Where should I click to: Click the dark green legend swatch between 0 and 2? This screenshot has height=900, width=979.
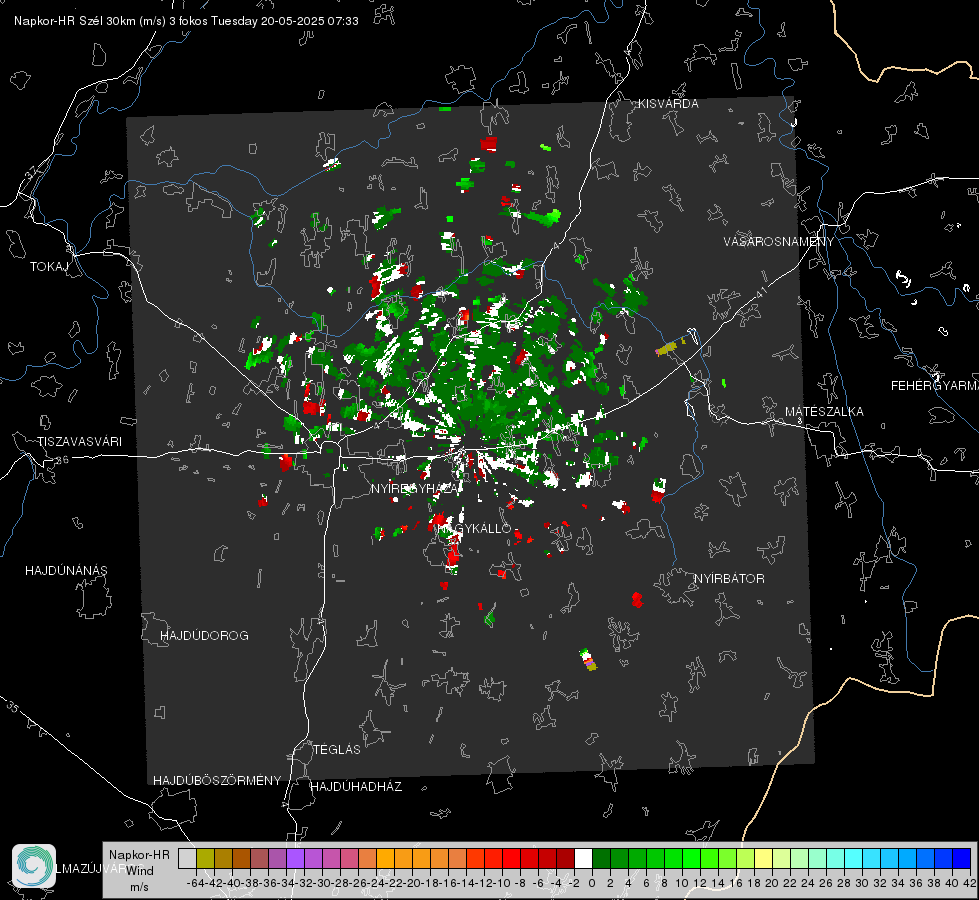point(601,858)
